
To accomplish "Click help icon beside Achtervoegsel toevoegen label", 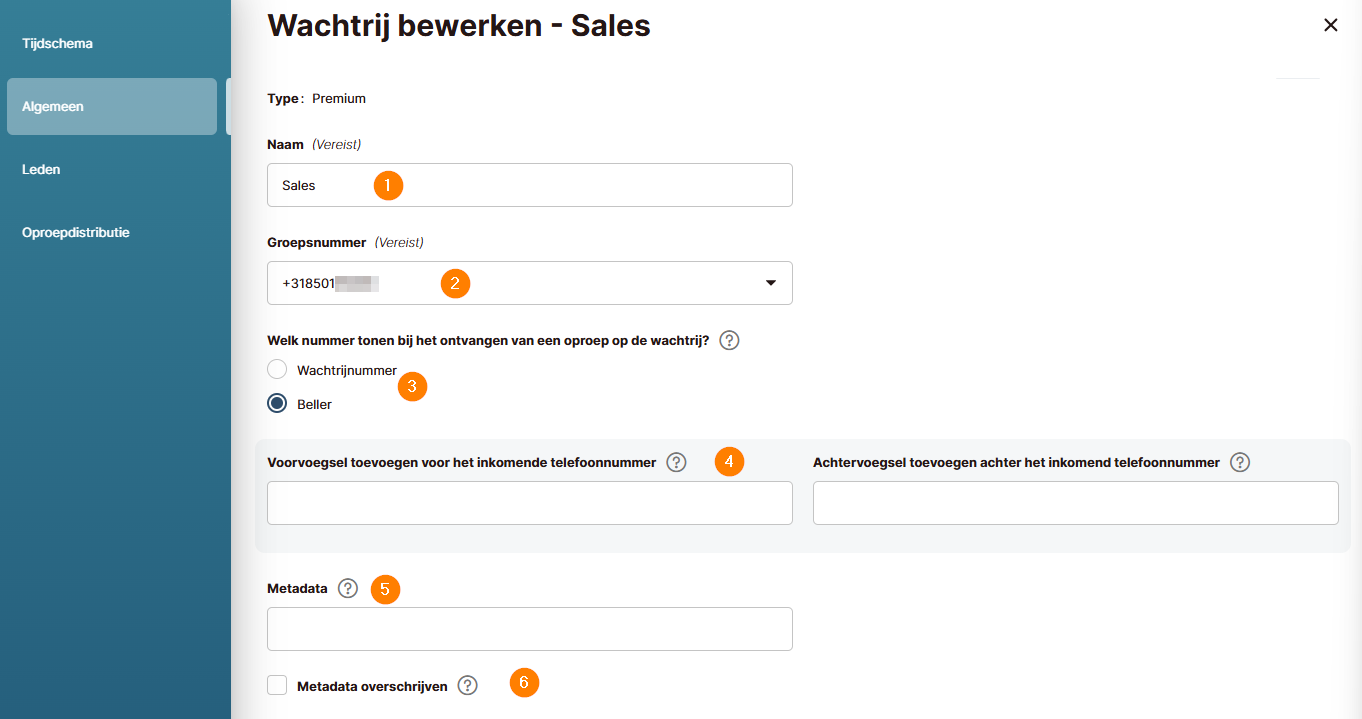I will (x=1240, y=462).
